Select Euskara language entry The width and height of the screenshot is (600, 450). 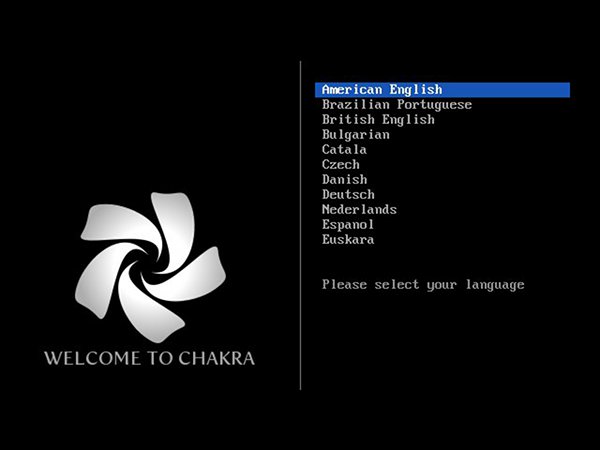(x=348, y=240)
